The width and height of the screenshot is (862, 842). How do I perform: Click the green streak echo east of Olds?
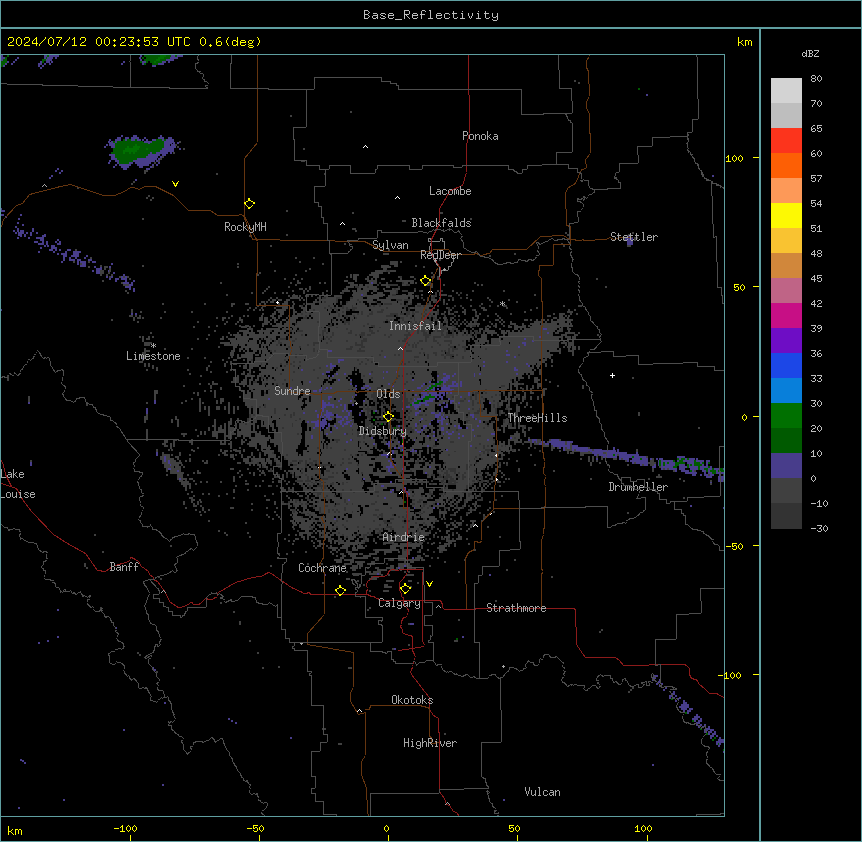(x=428, y=392)
